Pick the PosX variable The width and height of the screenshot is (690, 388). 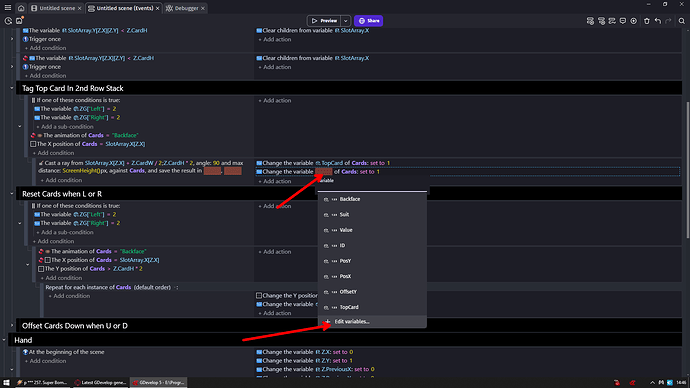click(372, 276)
